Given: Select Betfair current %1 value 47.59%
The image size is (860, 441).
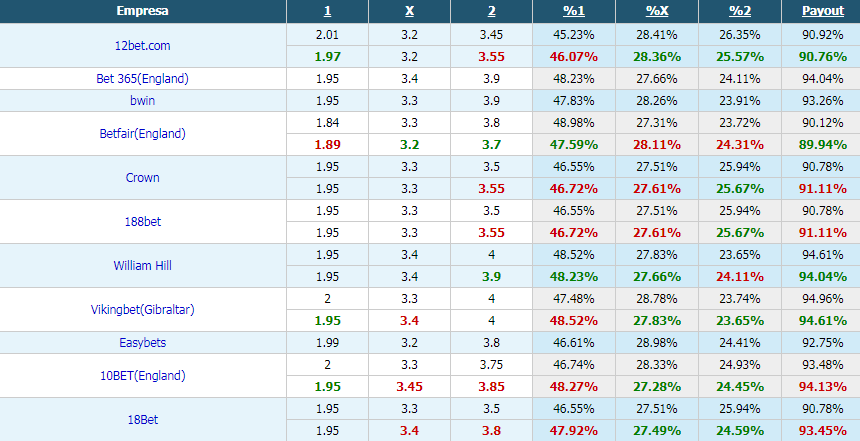Looking at the screenshot, I should point(574,144).
